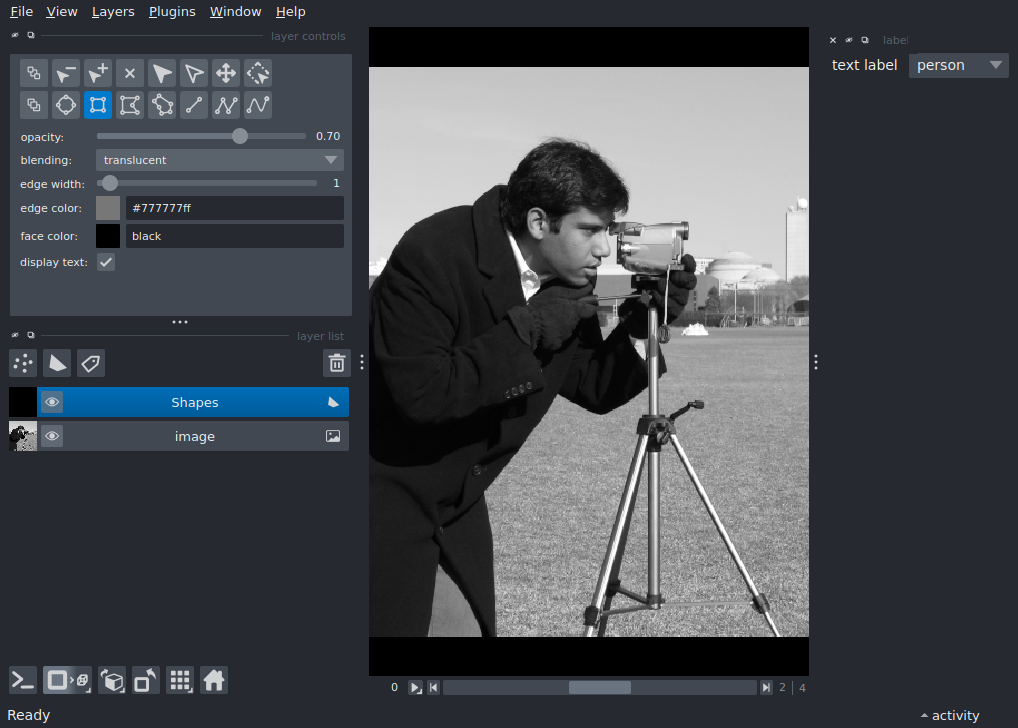Viewport: 1018px width, 728px height.
Task: Toggle grid view mode
Action: pyautogui.click(x=180, y=680)
